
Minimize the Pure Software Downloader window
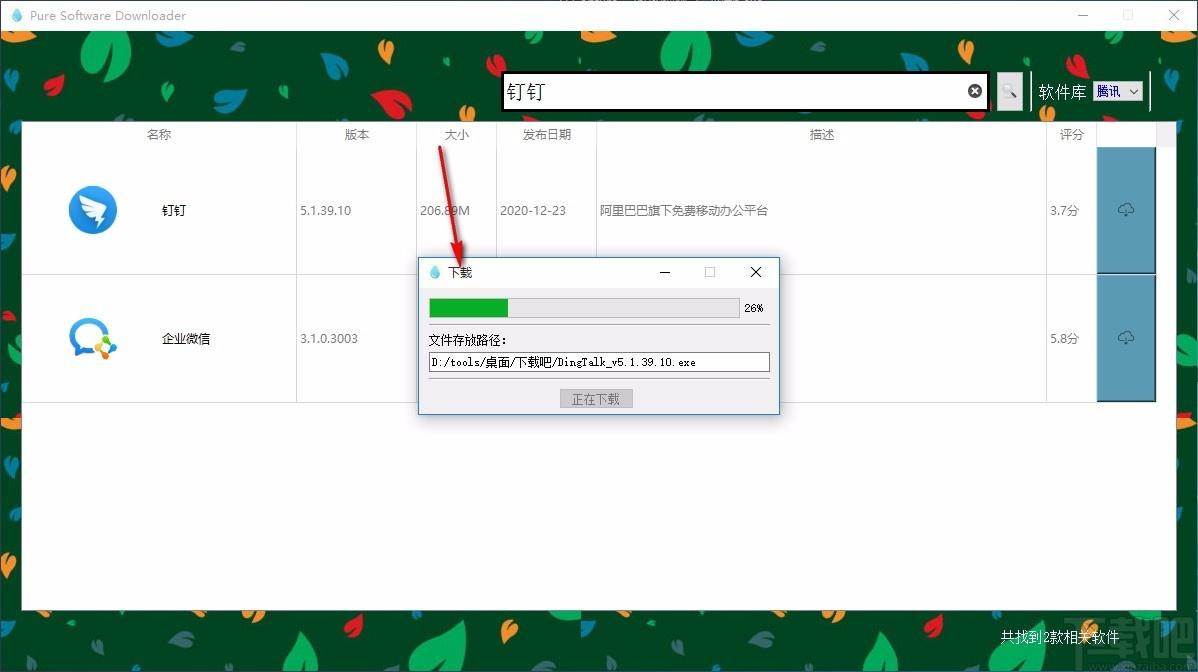pos(1083,15)
